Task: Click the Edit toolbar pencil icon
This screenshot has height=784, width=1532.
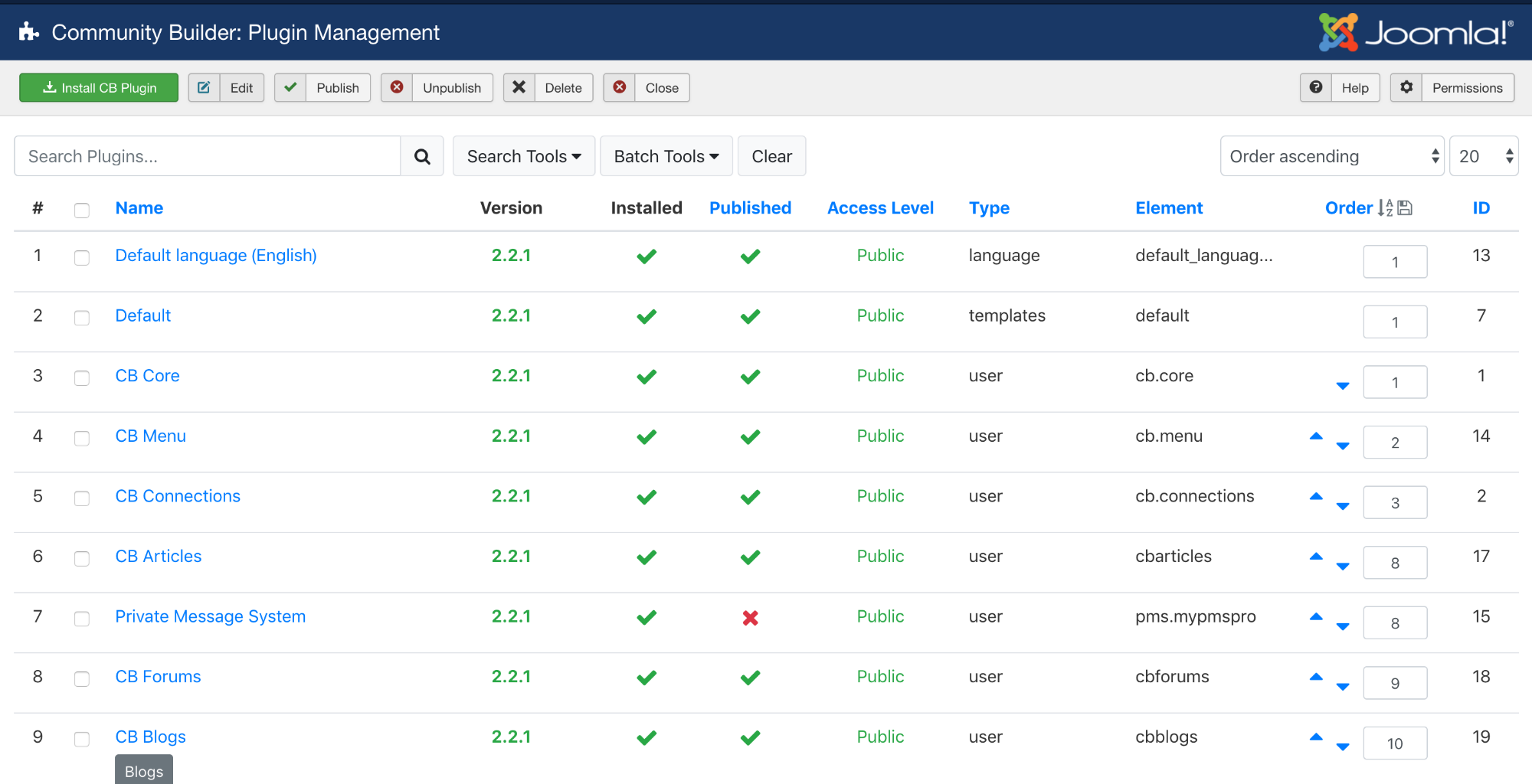Action: [204, 88]
